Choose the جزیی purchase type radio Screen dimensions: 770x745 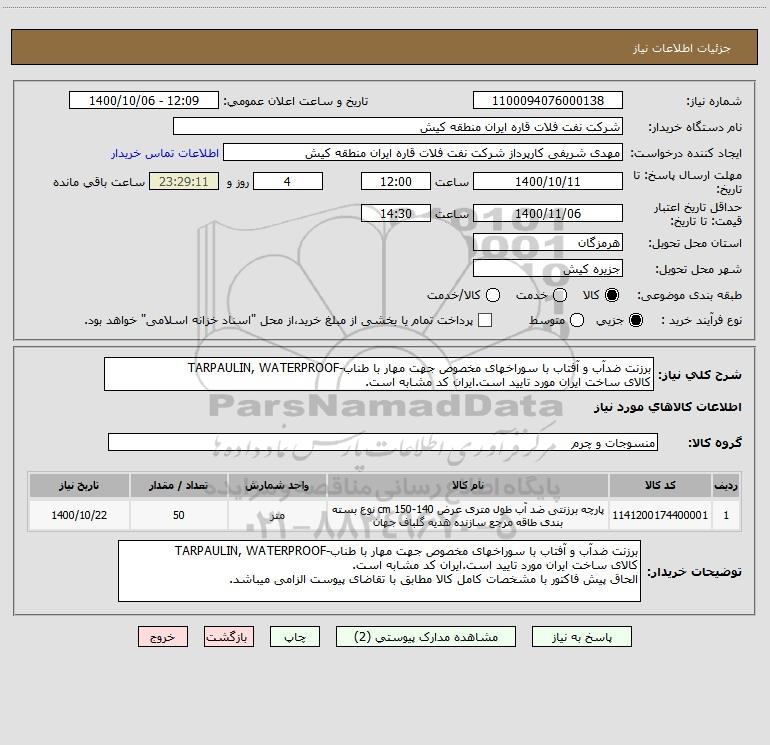(x=635, y=320)
